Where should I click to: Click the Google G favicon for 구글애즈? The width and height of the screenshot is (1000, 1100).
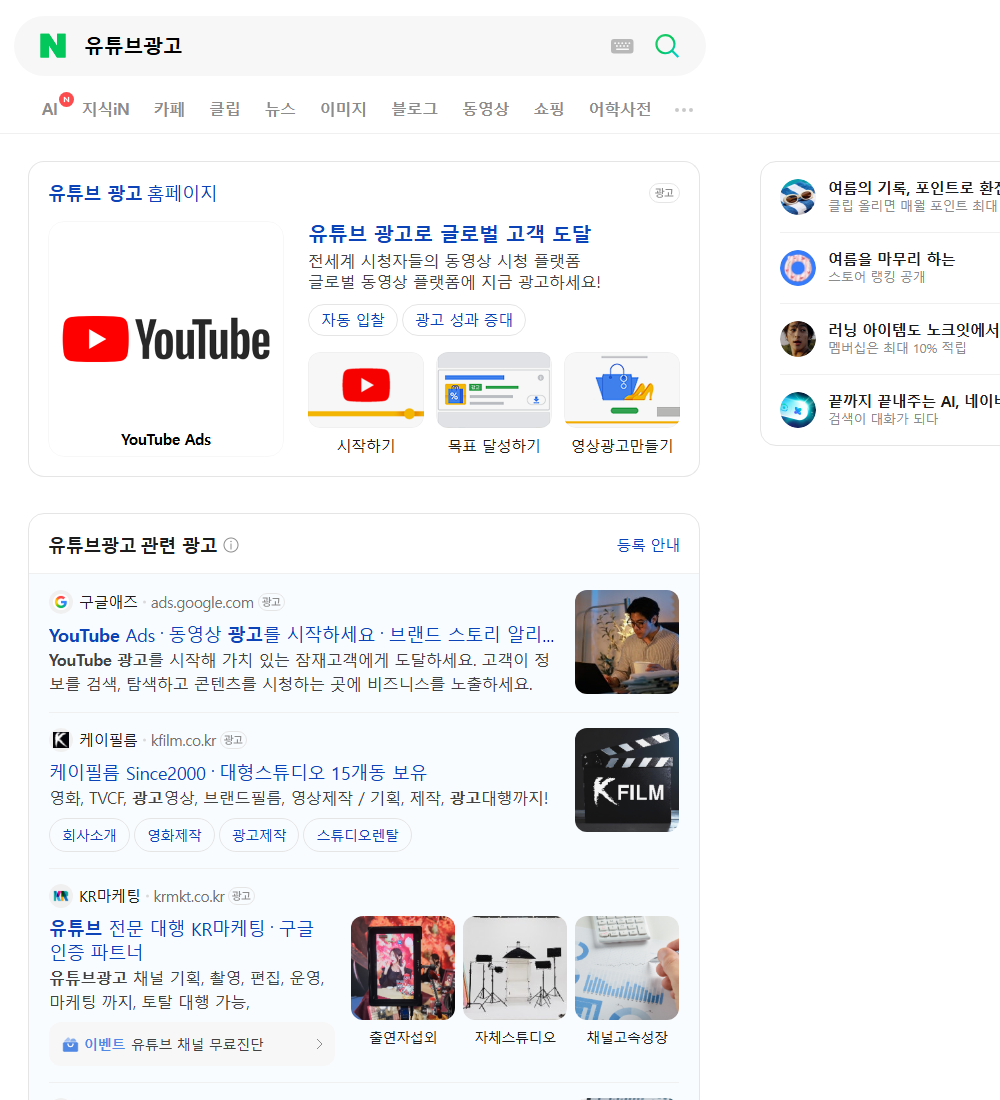(x=60, y=602)
